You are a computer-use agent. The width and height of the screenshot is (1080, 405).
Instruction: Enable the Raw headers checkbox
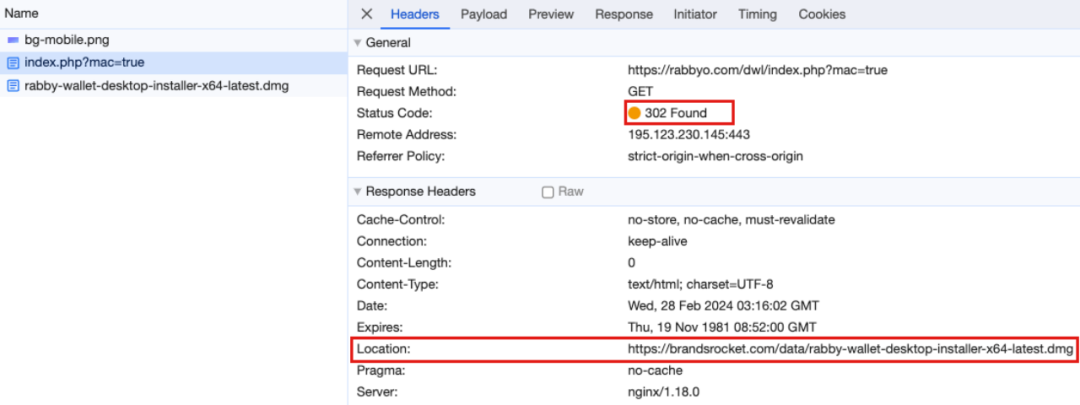click(x=548, y=192)
